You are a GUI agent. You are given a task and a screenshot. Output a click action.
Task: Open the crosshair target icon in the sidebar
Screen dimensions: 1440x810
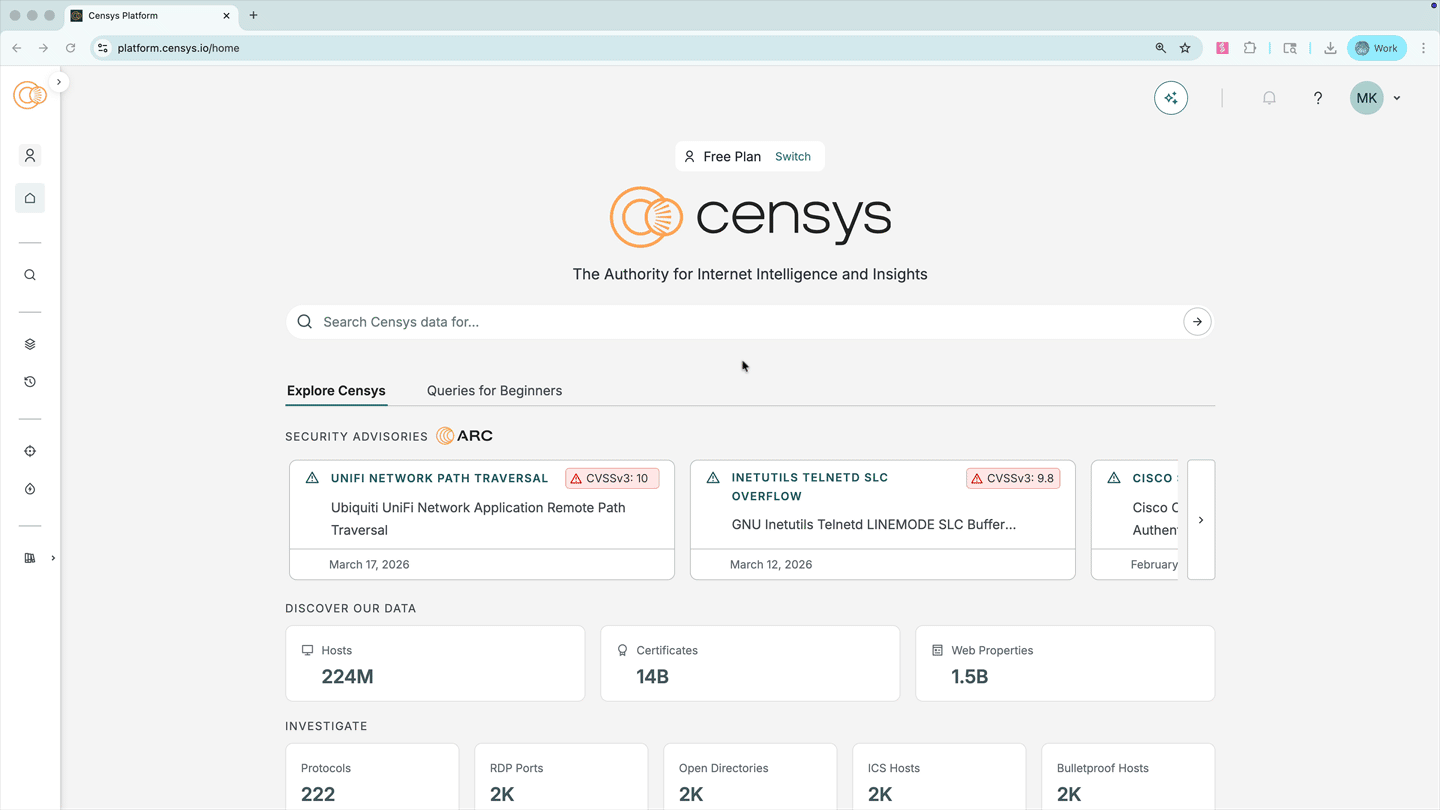coord(30,451)
